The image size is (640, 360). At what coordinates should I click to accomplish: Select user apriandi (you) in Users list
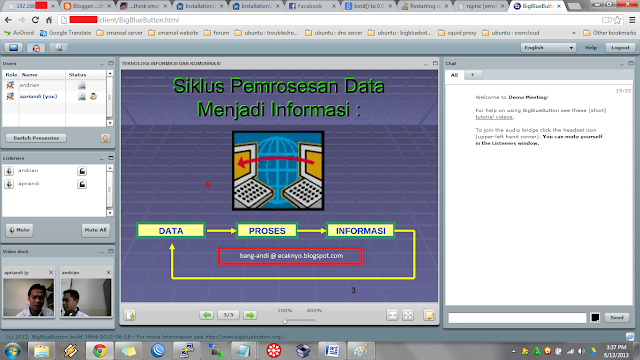click(x=54, y=96)
